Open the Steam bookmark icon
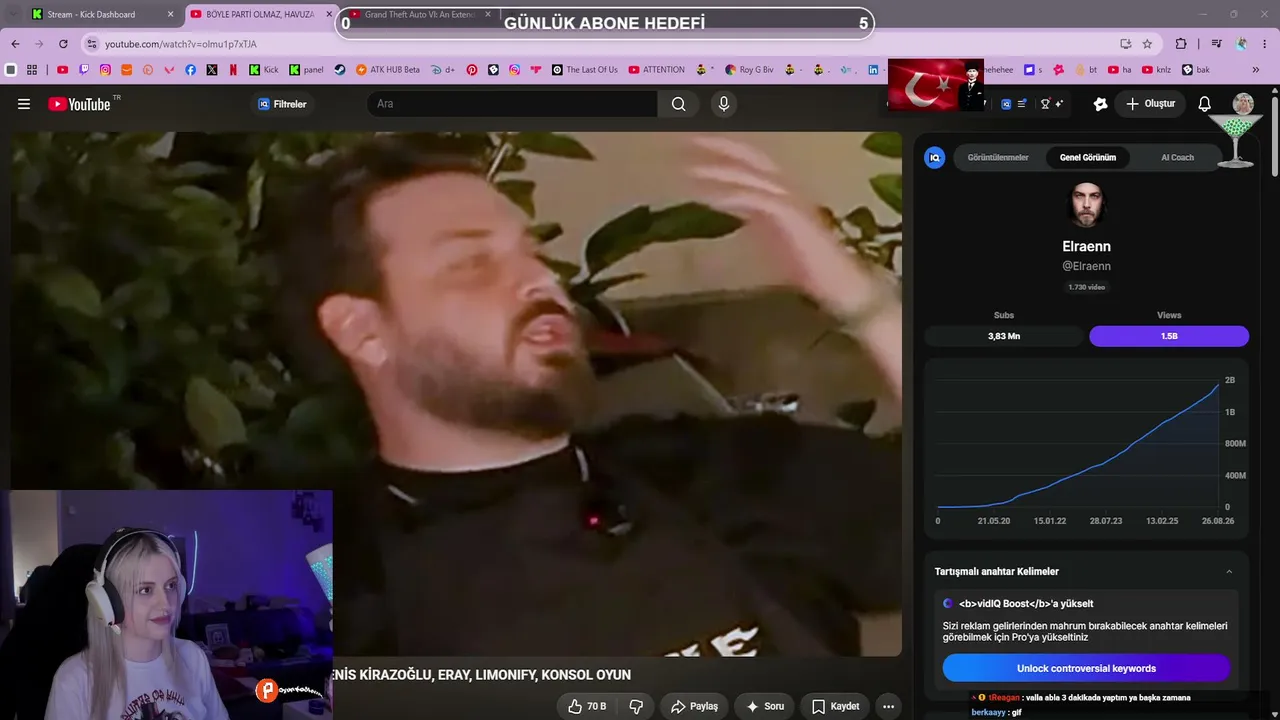1280x720 pixels. tap(340, 70)
